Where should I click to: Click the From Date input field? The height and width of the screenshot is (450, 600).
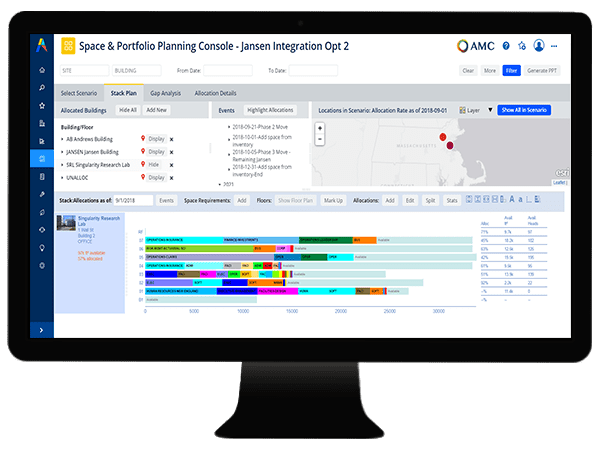(x=228, y=70)
